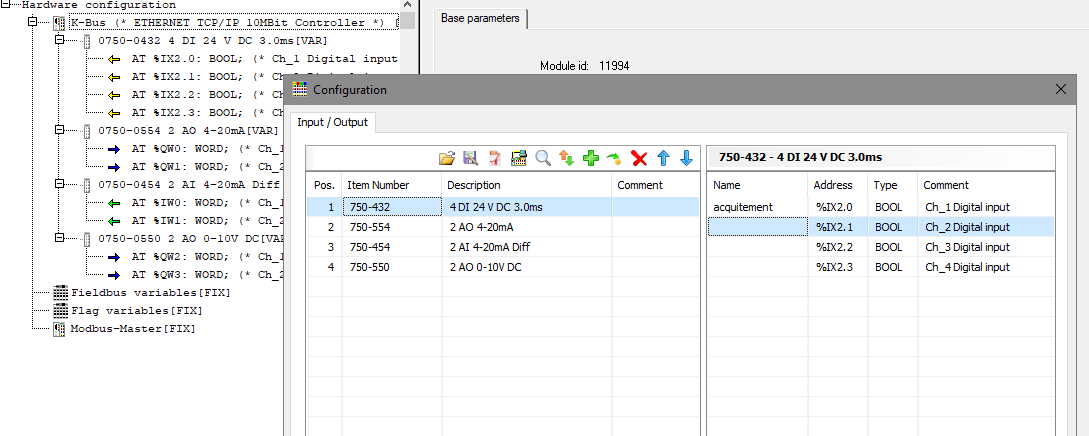Click the save configuration floppy icon

[x=470, y=158]
